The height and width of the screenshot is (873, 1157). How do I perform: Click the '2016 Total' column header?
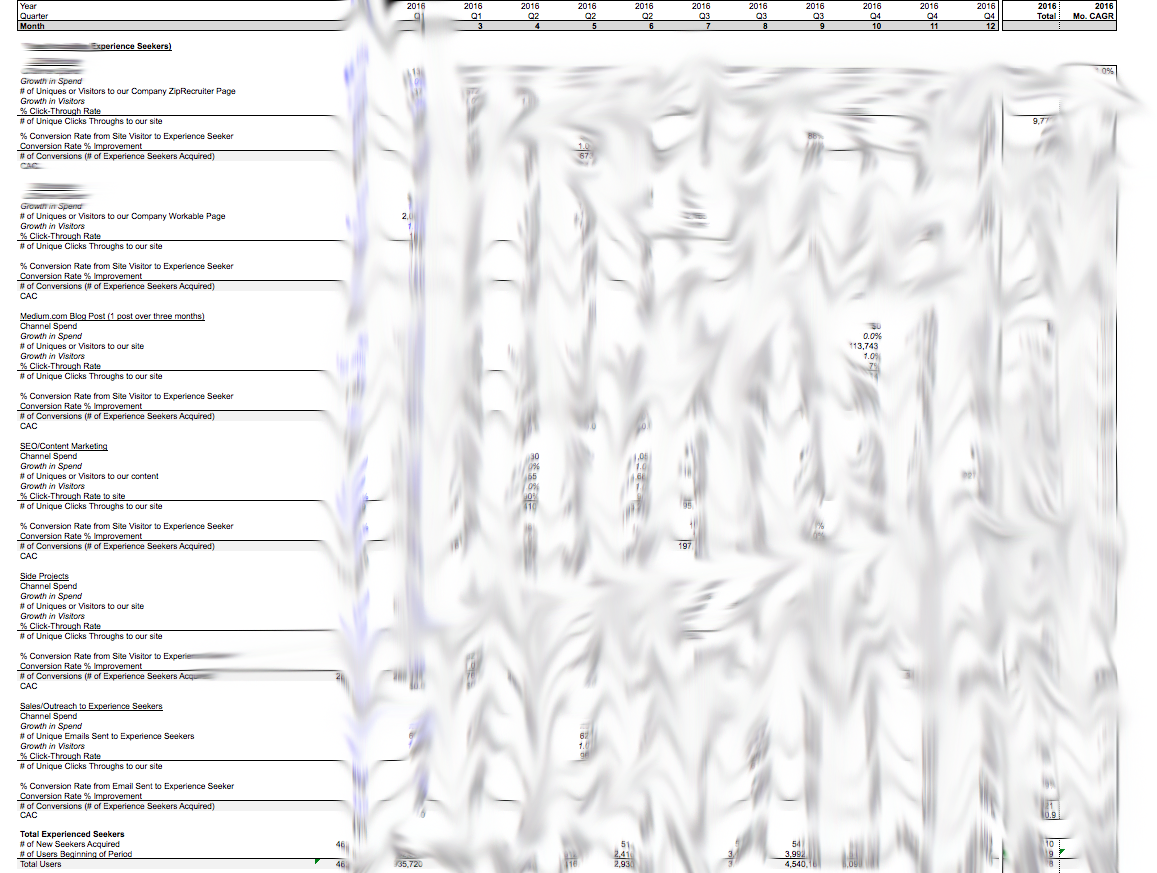tap(1047, 11)
